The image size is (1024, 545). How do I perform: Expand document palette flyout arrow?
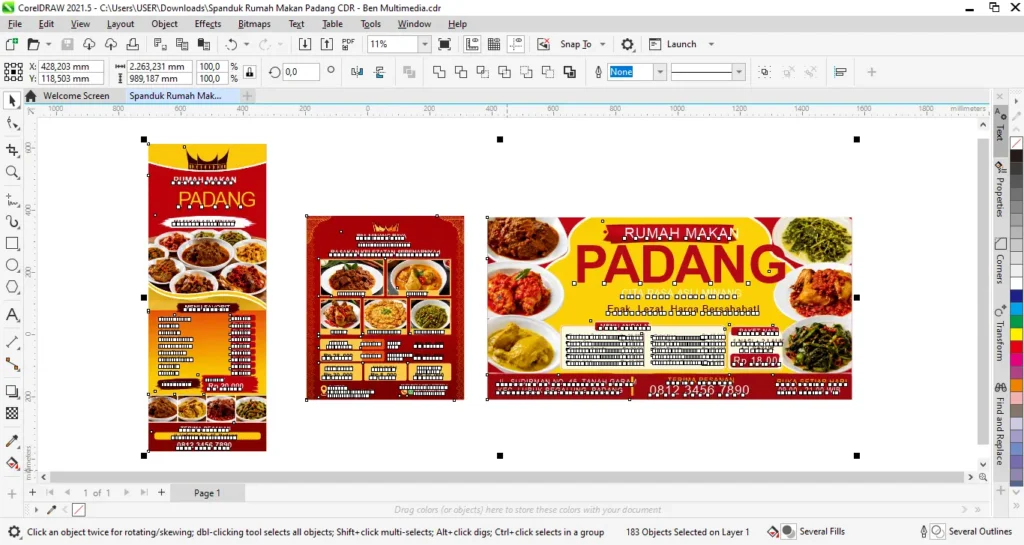[36, 510]
